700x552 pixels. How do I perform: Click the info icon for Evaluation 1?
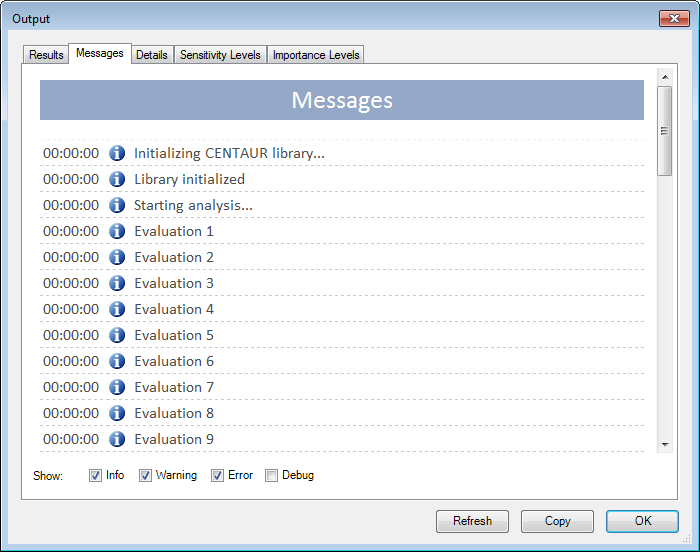[x=117, y=231]
